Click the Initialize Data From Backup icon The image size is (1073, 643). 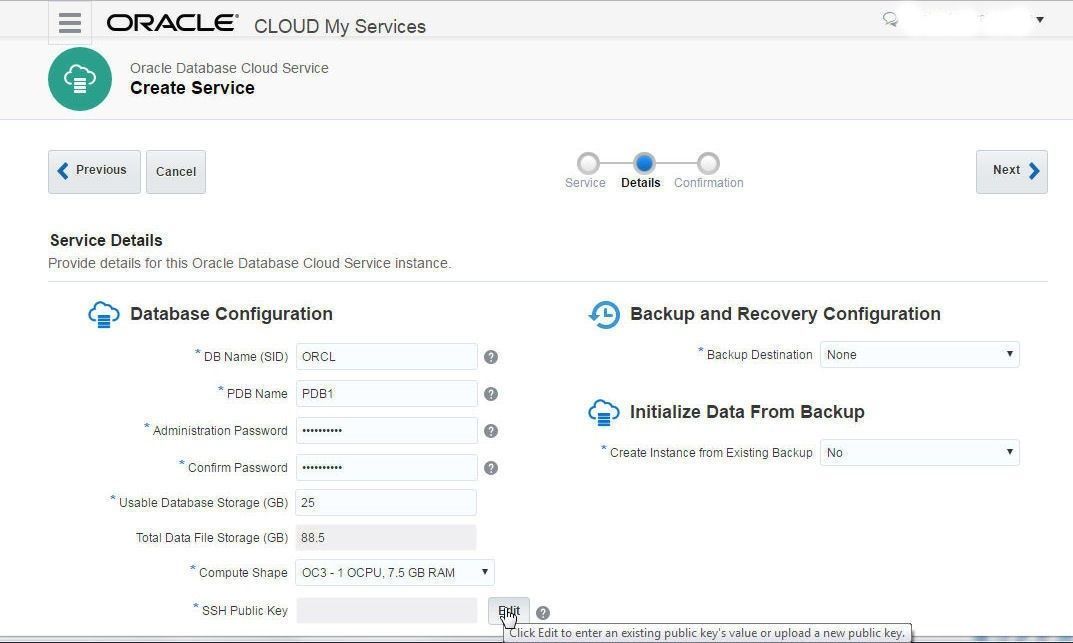coord(604,412)
